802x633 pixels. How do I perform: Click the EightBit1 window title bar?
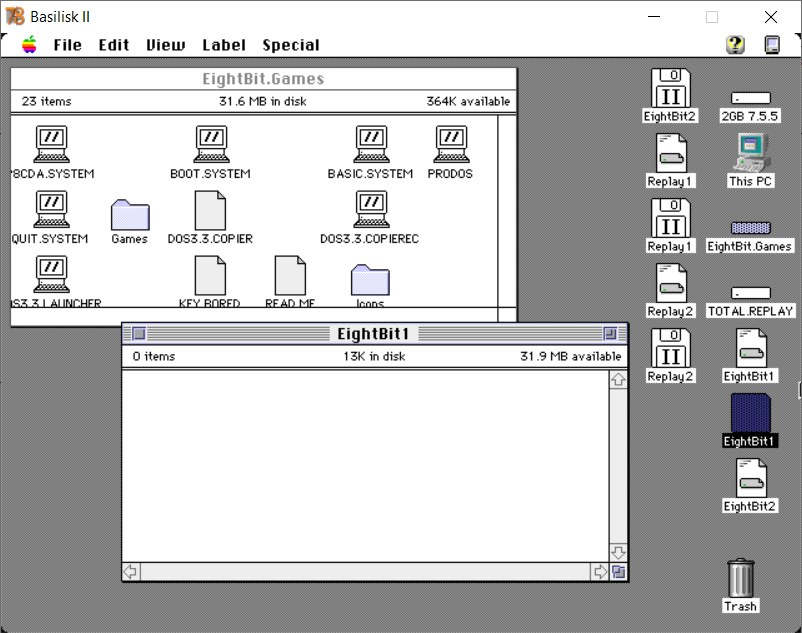pyautogui.click(x=374, y=334)
